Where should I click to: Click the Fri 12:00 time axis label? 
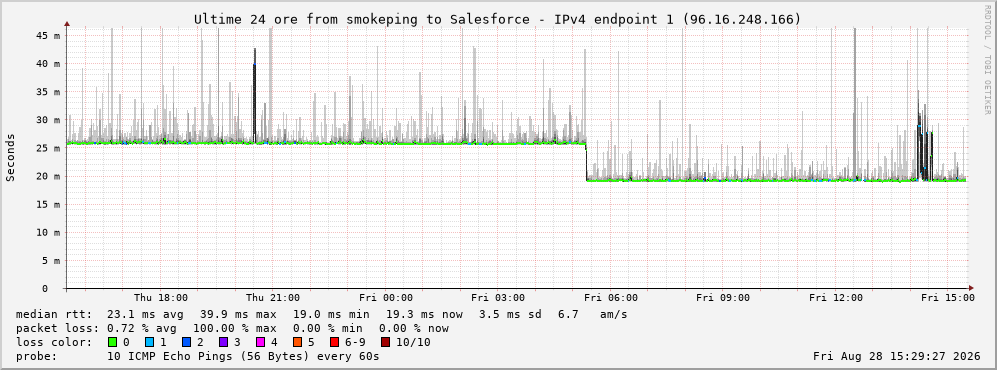pos(836,298)
